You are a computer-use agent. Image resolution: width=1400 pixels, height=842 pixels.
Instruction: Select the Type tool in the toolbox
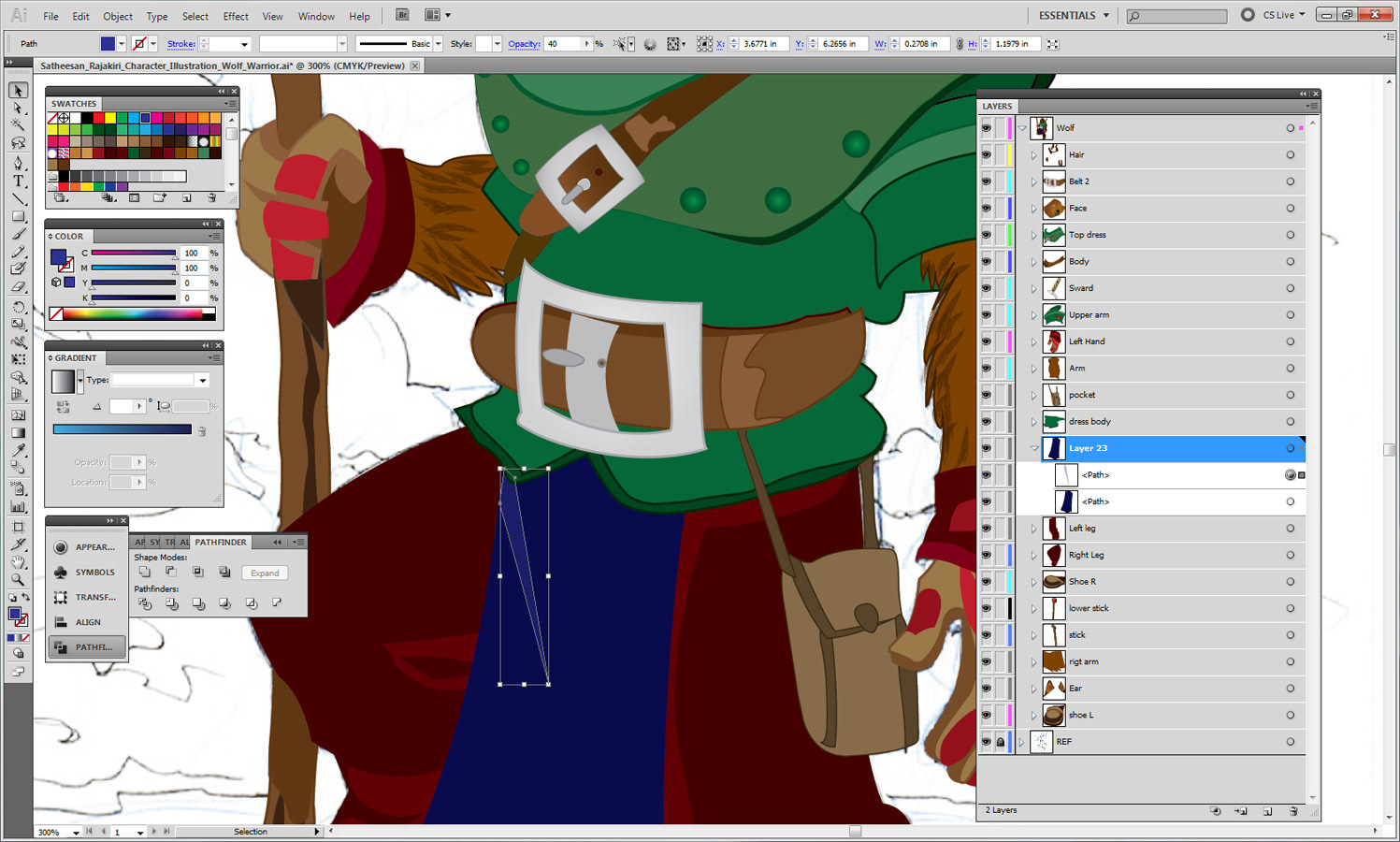[18, 181]
